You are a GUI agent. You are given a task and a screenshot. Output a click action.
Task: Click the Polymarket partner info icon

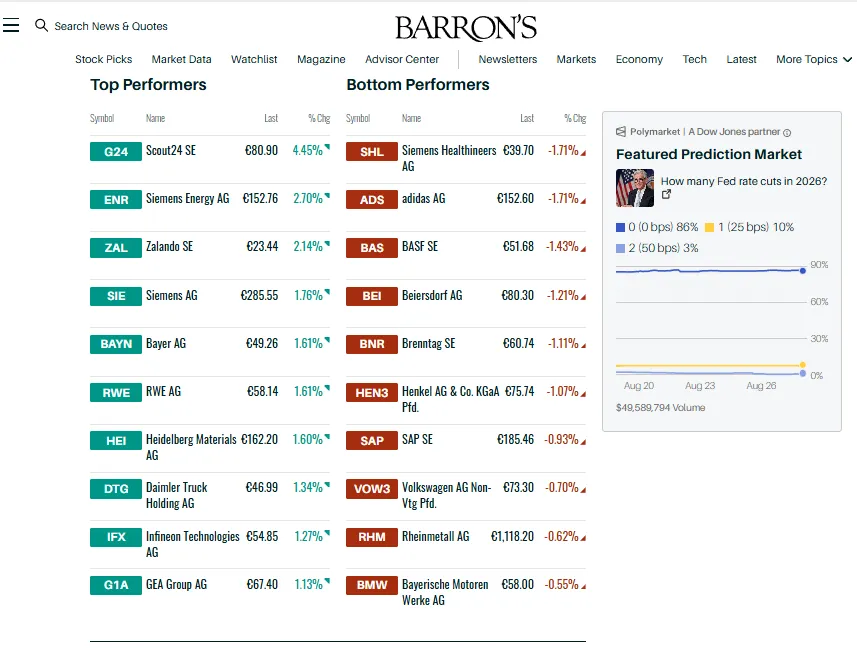point(787,132)
